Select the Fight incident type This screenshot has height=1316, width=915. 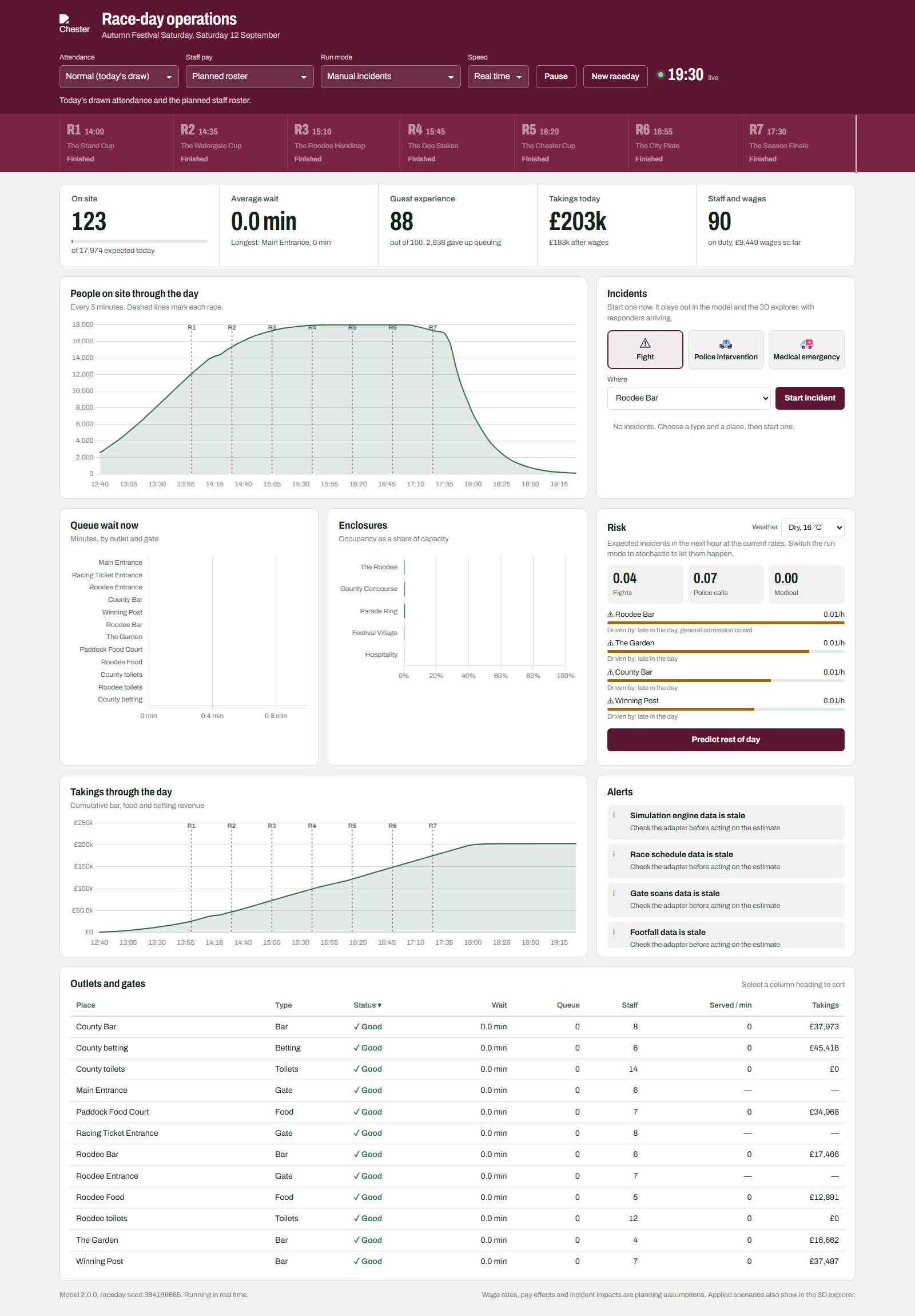(645, 350)
